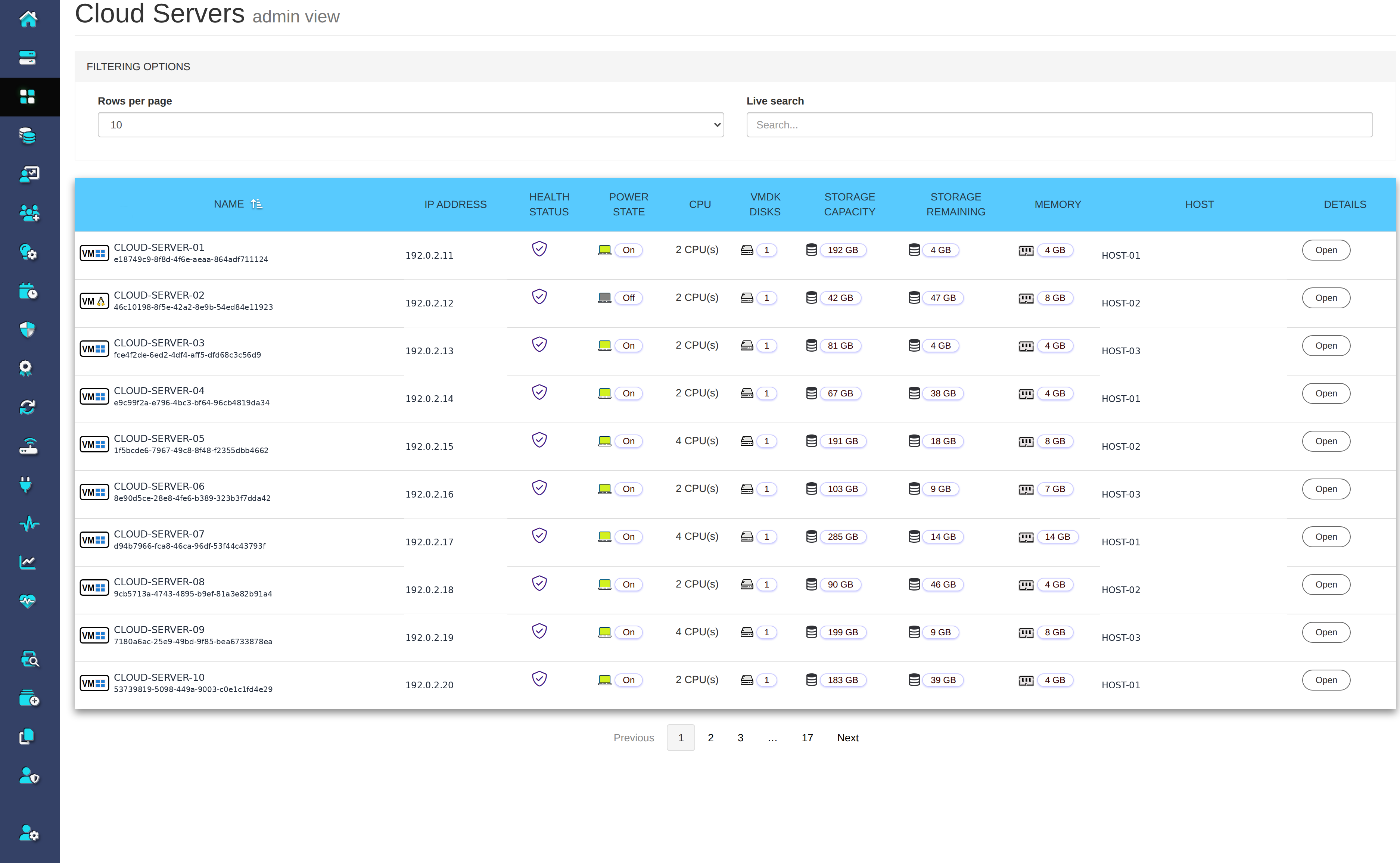This screenshot has height=863, width=1400.
Task: Click the line chart analytics icon
Action: click(27, 562)
